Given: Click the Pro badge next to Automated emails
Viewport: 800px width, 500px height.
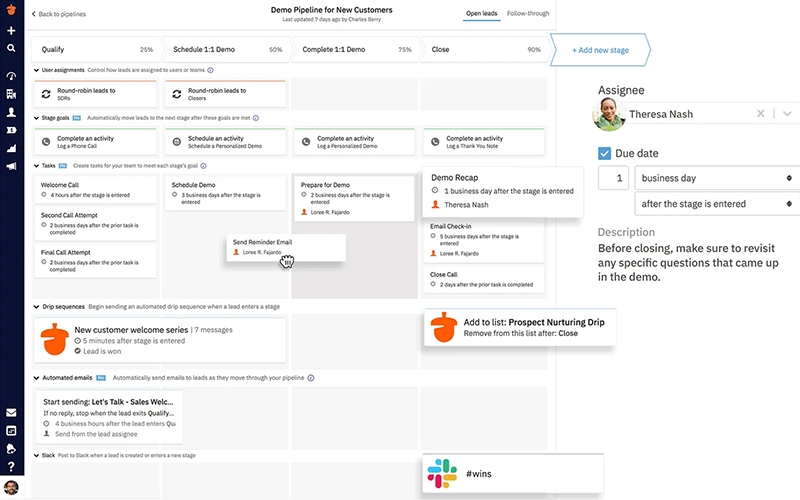Looking at the screenshot, I should click(x=101, y=378).
